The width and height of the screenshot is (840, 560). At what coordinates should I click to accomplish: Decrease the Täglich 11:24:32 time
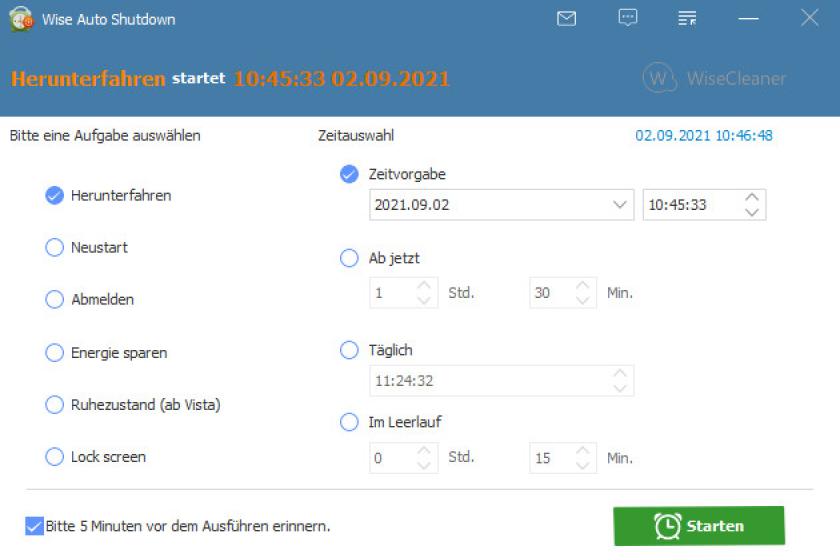pyautogui.click(x=620, y=389)
